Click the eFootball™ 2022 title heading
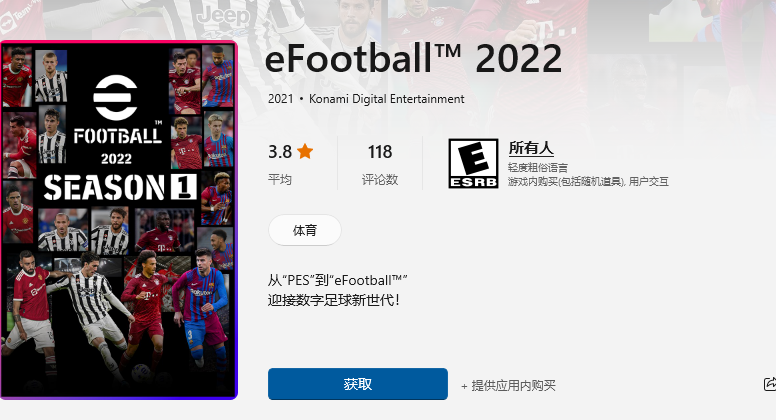Screen dimensions: 776x420 [x=413, y=58]
